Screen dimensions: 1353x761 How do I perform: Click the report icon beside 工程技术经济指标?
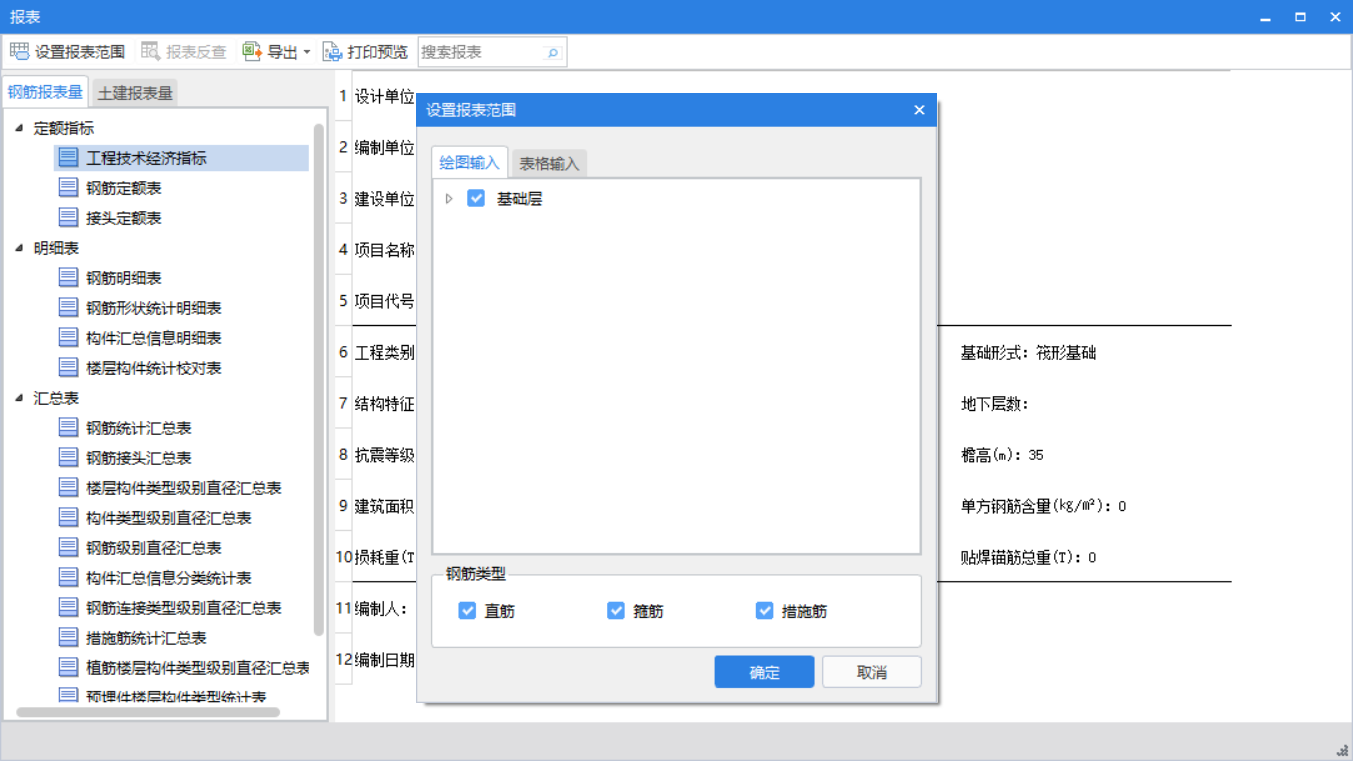tap(68, 157)
